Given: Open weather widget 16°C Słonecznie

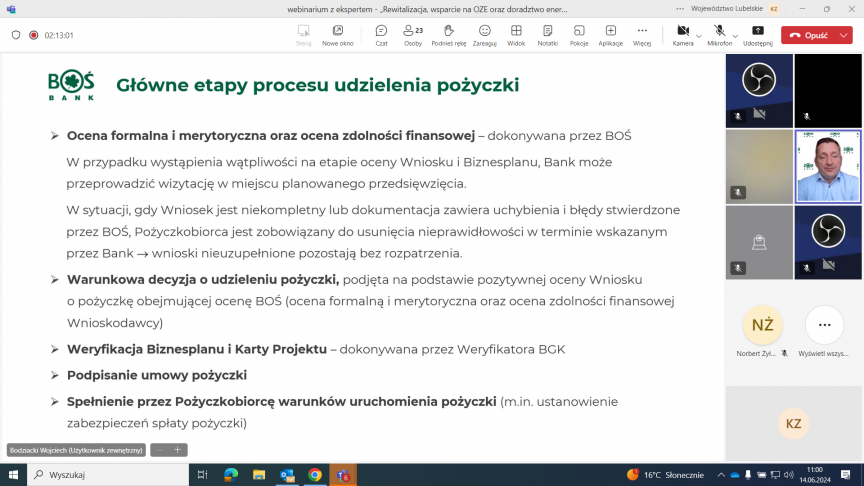Looking at the screenshot, I should tap(665, 474).
